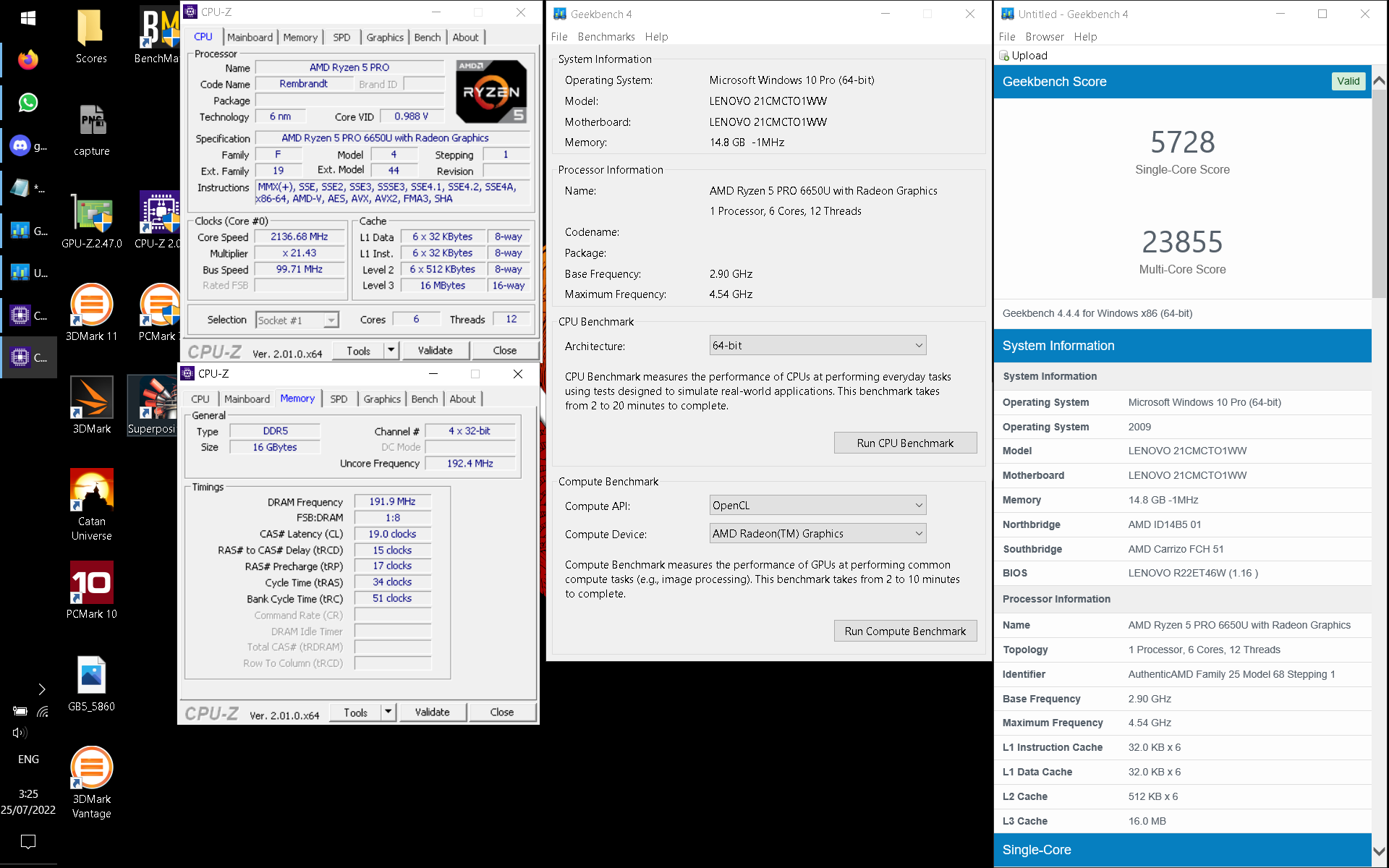Click the Specification field in CPU-Z
The width and height of the screenshot is (1389, 868).
pos(391,137)
